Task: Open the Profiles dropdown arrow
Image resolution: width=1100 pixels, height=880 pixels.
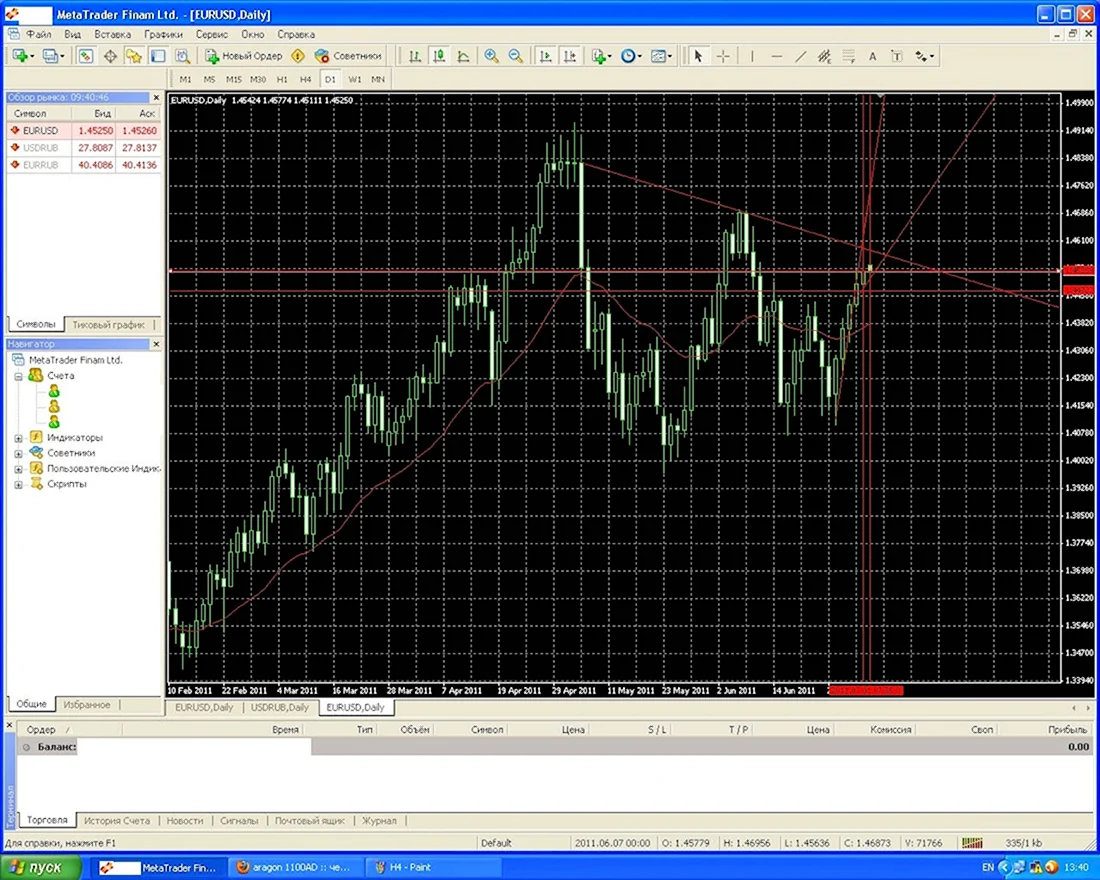Action: (x=62, y=57)
